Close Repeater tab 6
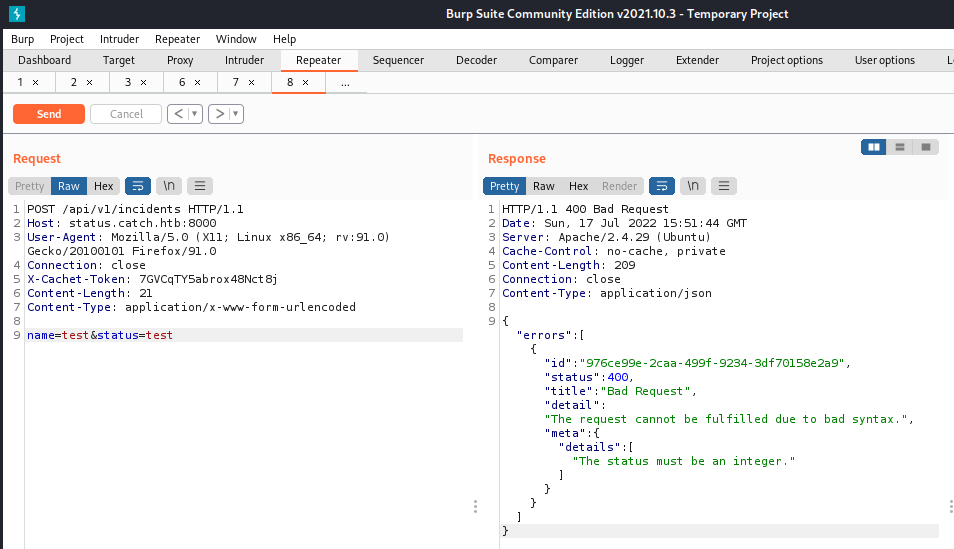The width and height of the screenshot is (954, 549). (198, 82)
